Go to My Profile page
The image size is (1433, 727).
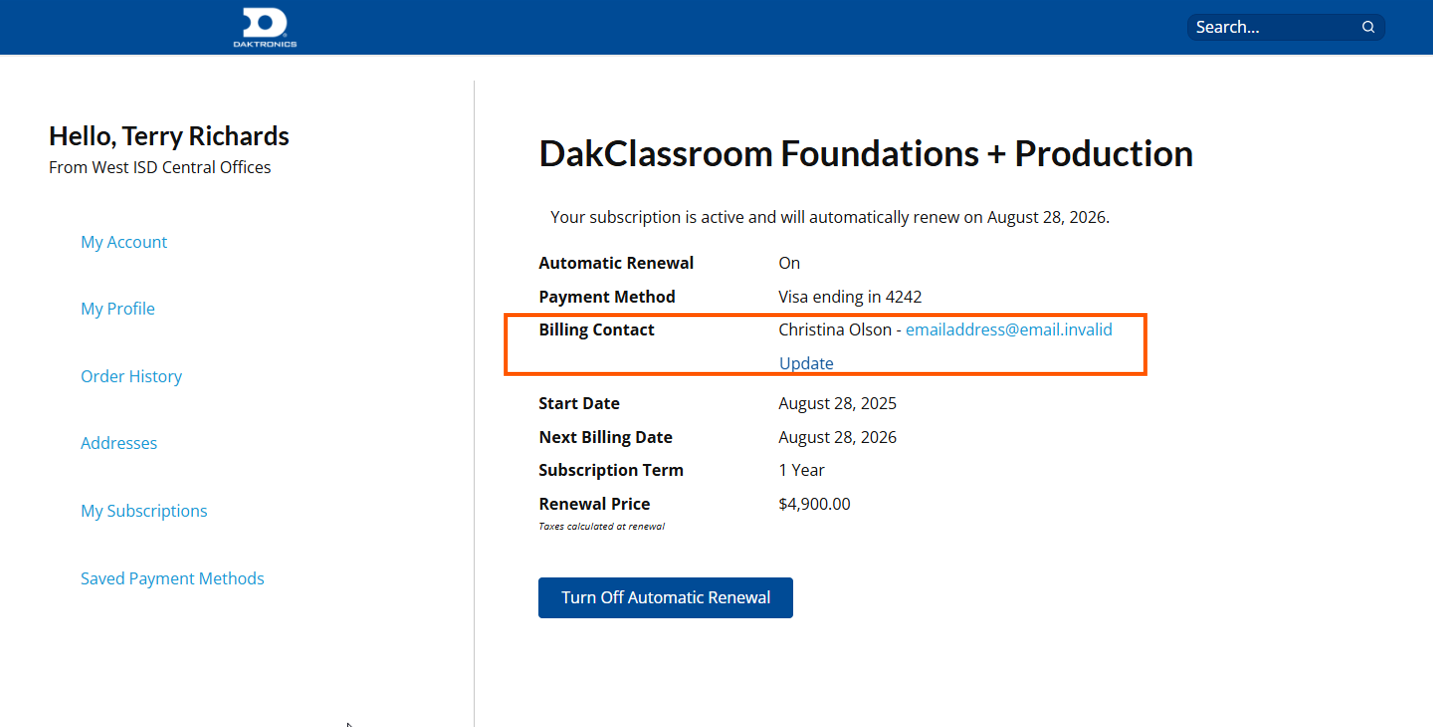coord(118,309)
